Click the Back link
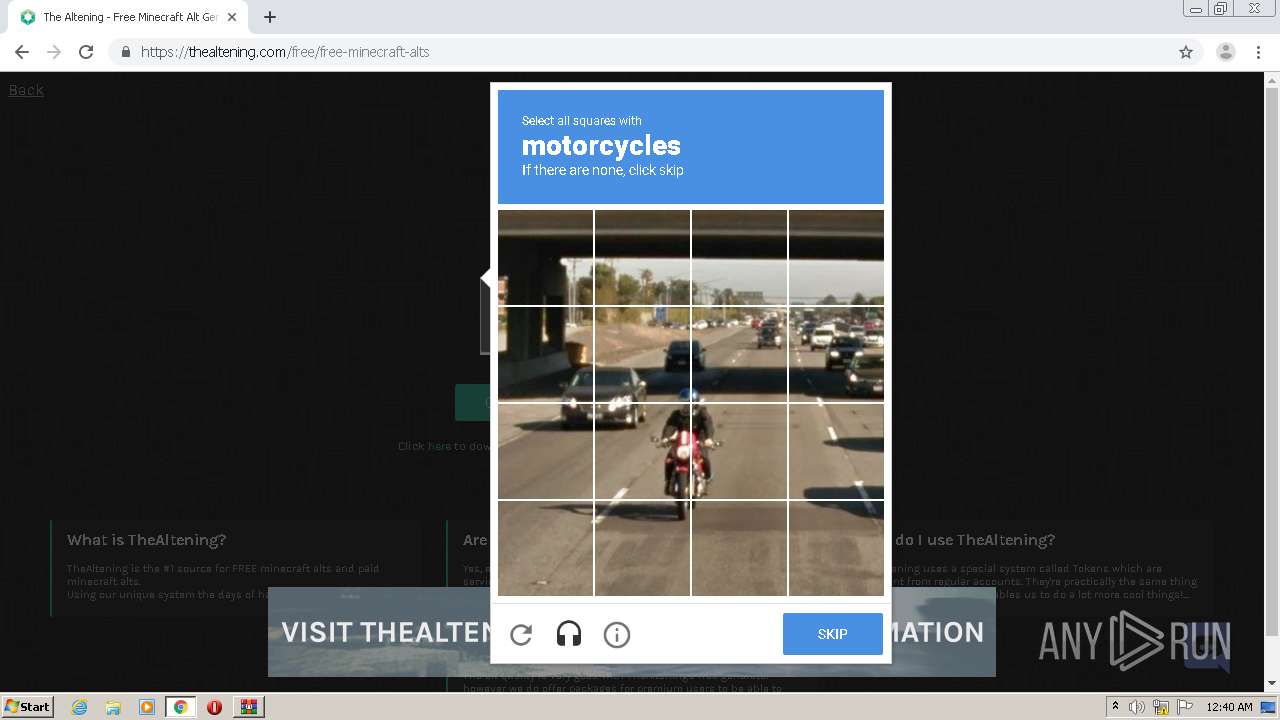The height and width of the screenshot is (720, 1280). pyautogui.click(x=26, y=90)
